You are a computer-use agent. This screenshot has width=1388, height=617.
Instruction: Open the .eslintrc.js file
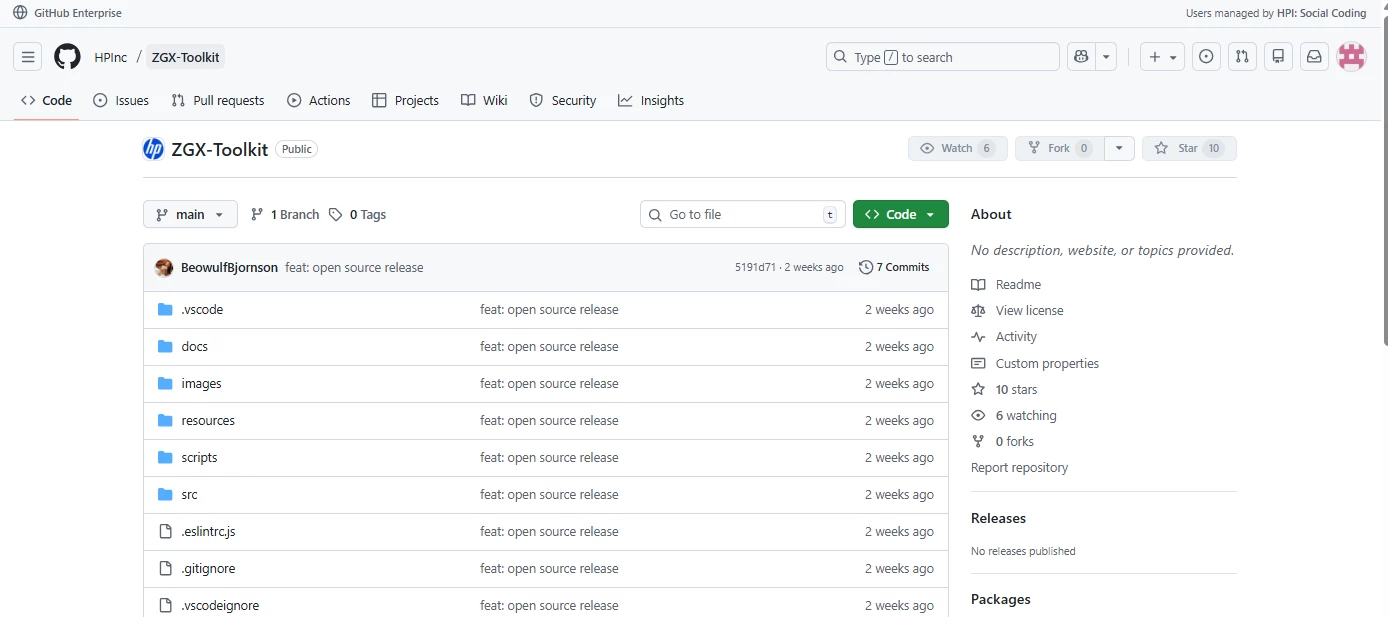pos(208,532)
